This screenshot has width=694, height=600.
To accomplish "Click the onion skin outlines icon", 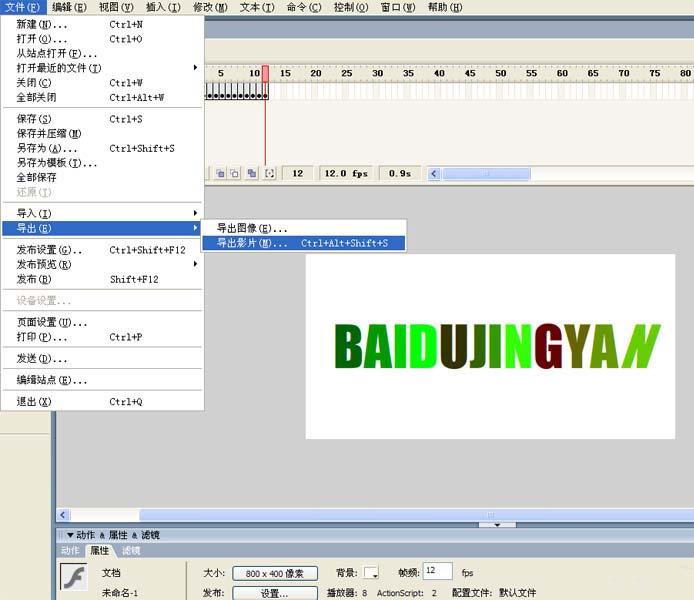I will point(235,173).
